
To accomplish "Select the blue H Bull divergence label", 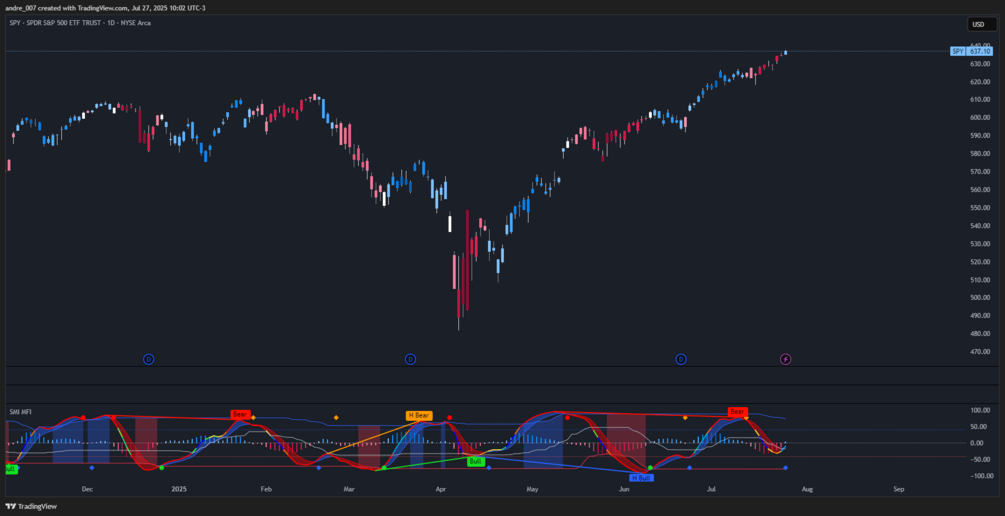I will (641, 478).
